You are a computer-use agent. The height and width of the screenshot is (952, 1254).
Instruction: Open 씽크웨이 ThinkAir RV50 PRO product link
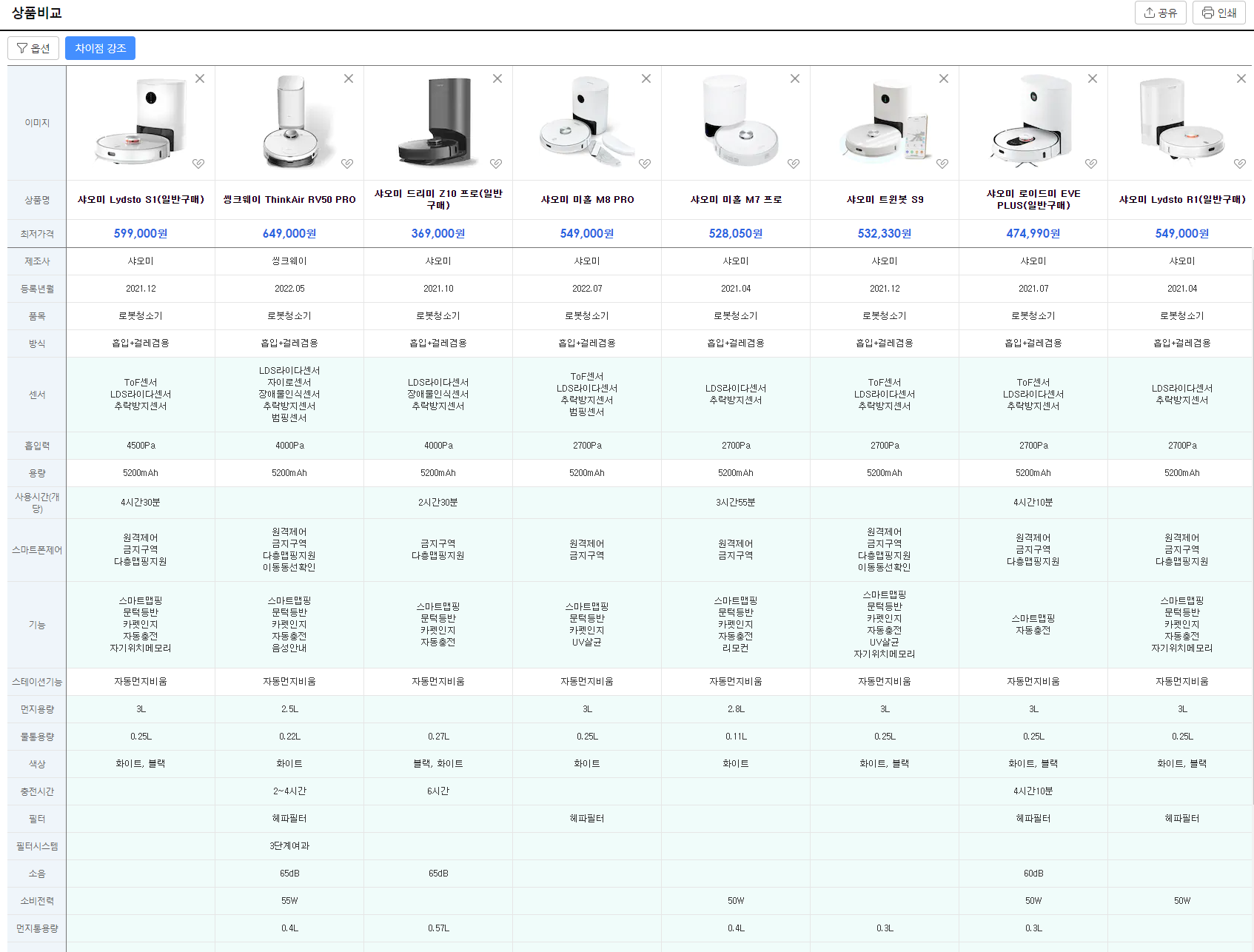point(289,200)
